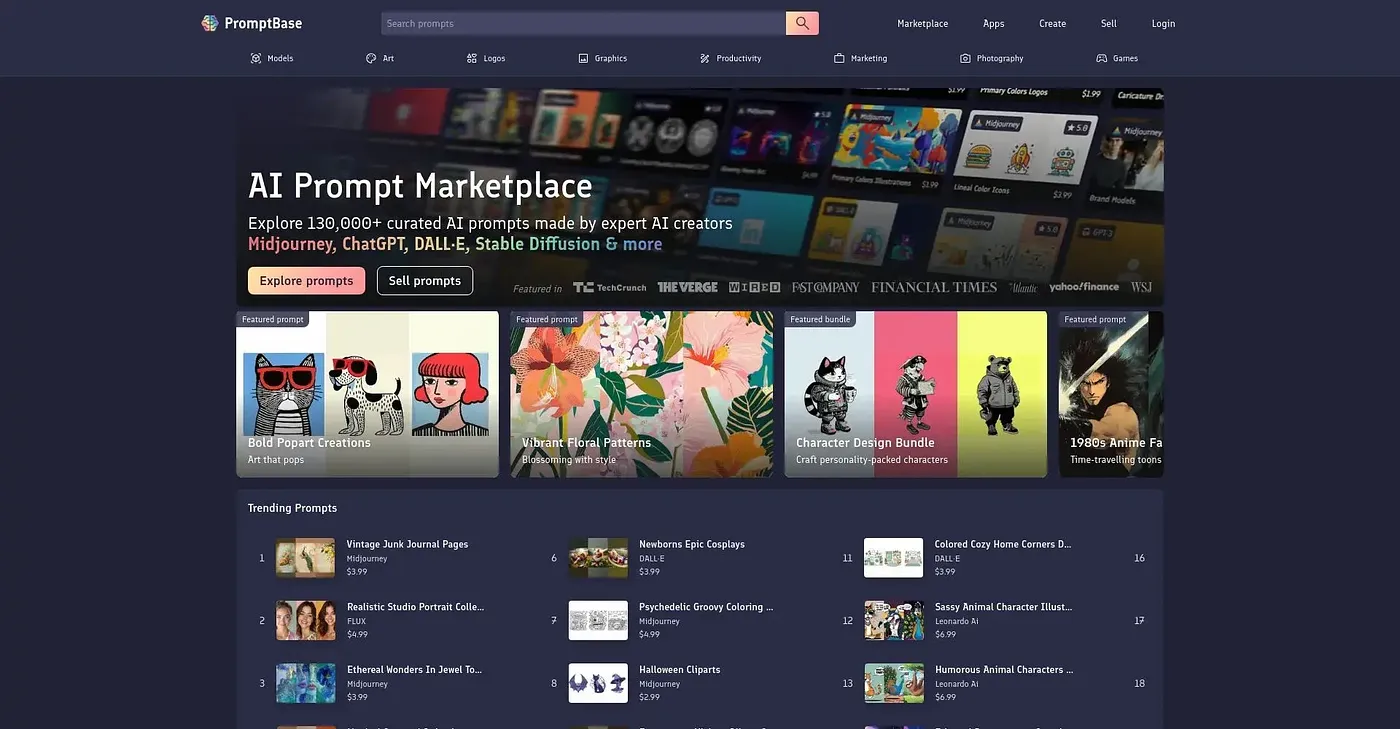Image resolution: width=1400 pixels, height=729 pixels.
Task: Click the Login link
Action: coord(1163,23)
